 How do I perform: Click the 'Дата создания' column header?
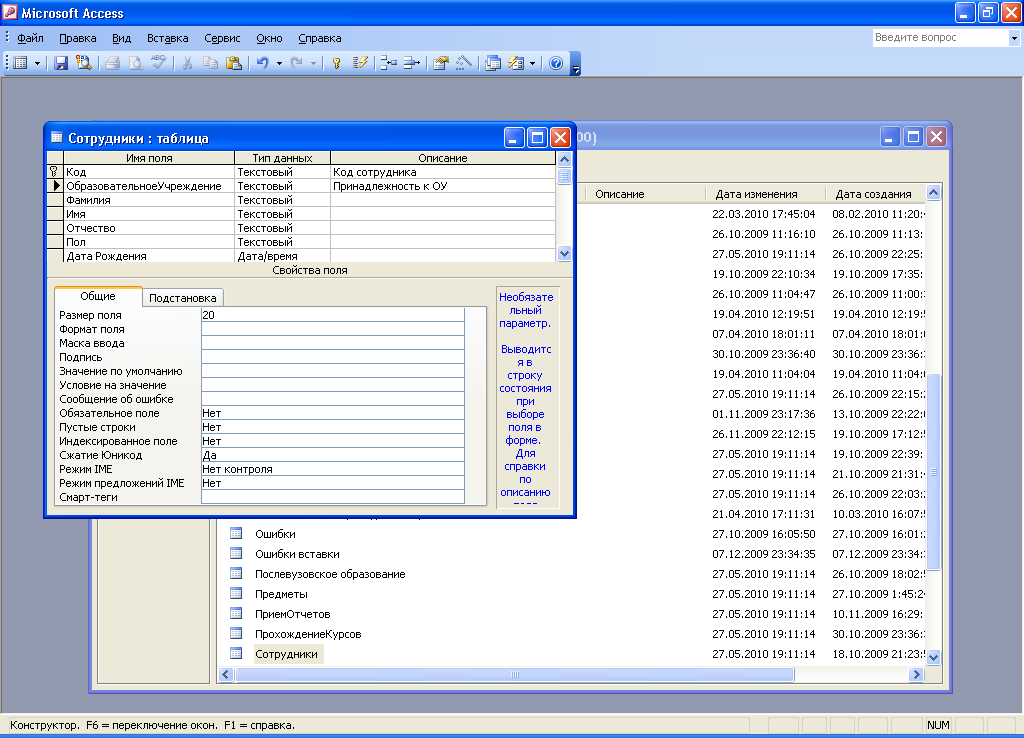click(x=875, y=194)
